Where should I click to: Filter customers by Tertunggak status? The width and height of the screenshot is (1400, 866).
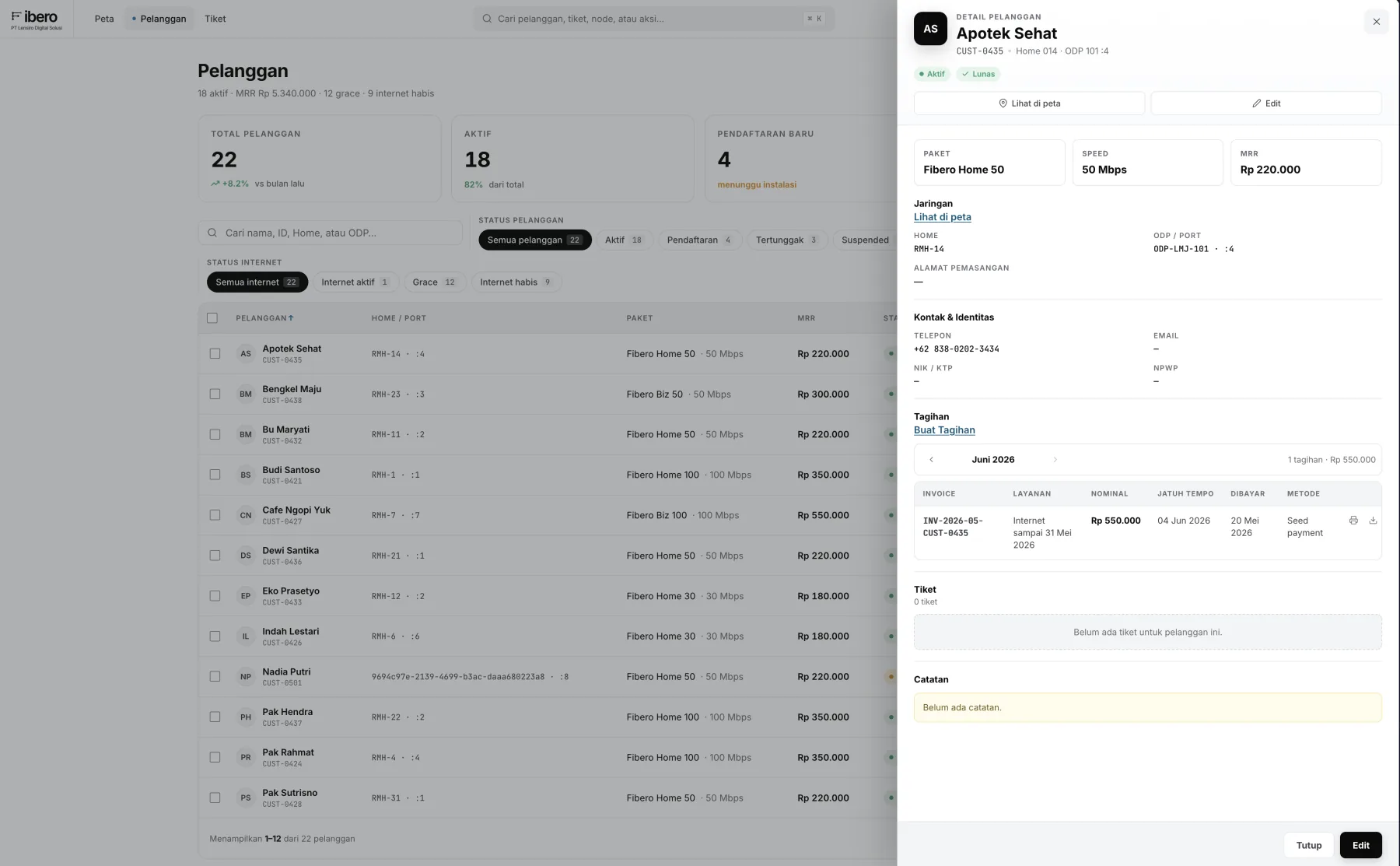click(787, 240)
